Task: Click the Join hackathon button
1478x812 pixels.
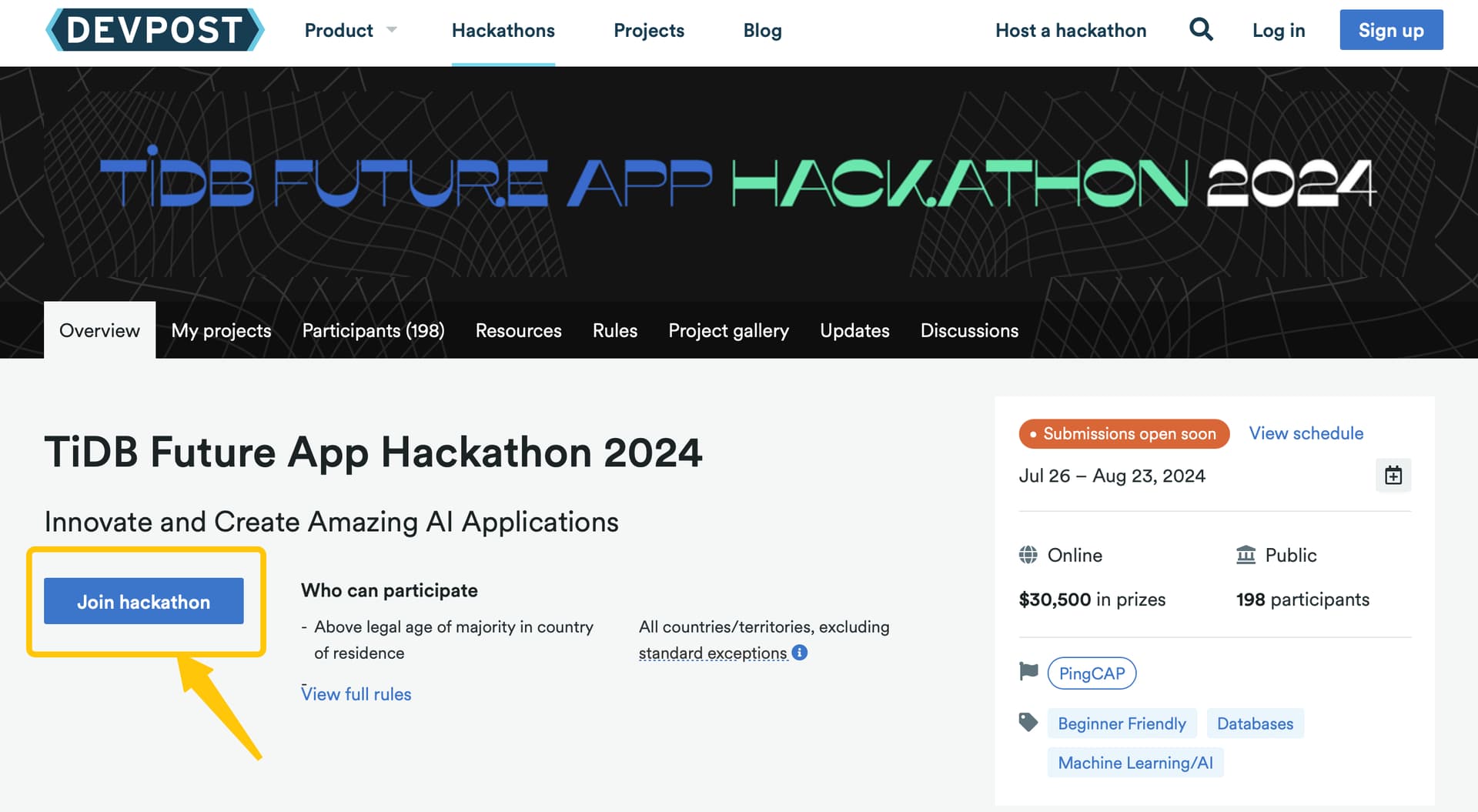Action: [144, 601]
